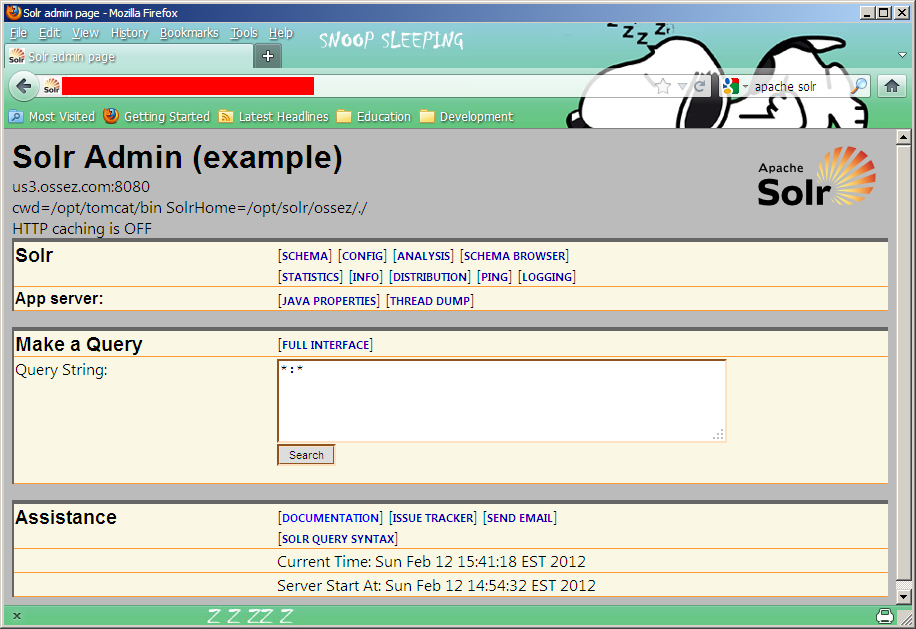Open the Tools menu
This screenshot has width=916, height=629.
244,33
